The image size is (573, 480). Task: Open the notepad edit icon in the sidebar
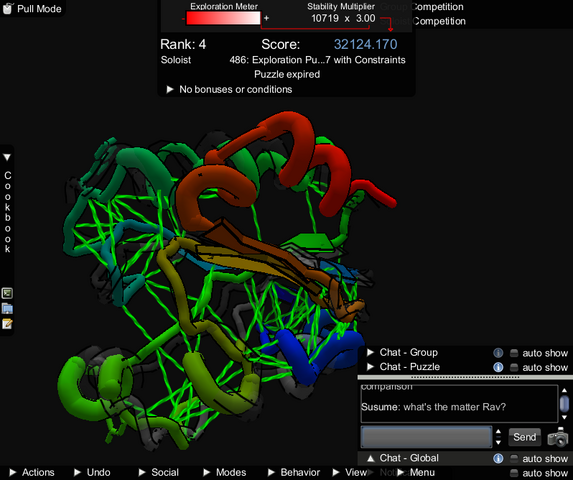[x=7, y=324]
